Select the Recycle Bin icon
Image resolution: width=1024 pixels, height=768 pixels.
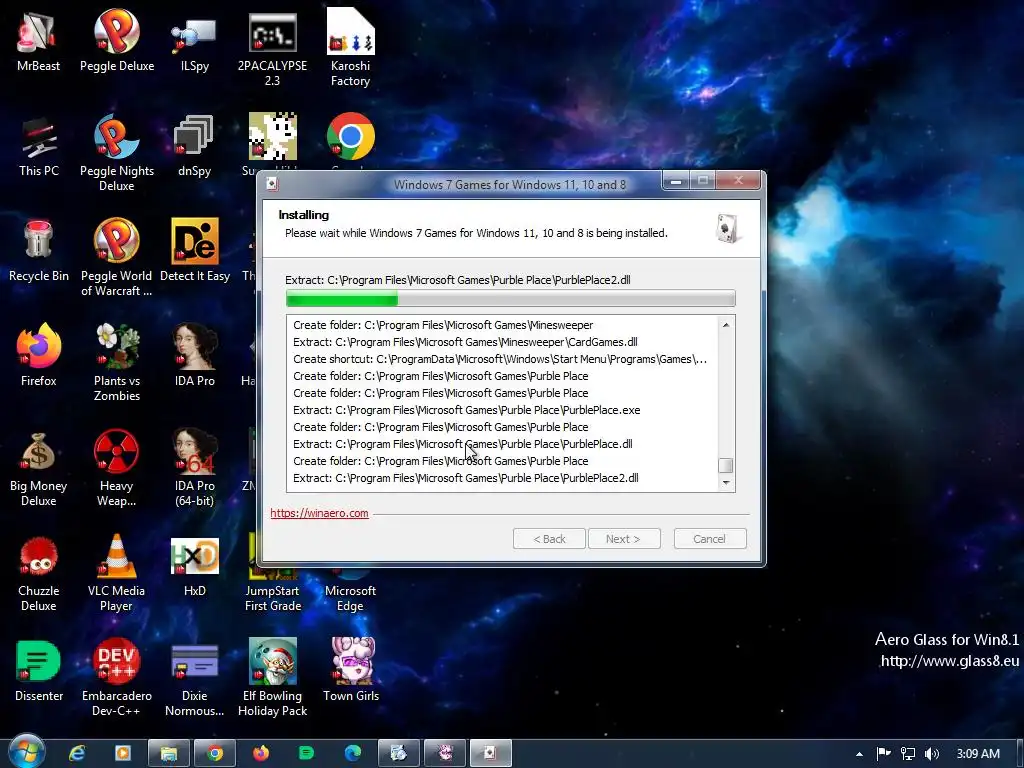pyautogui.click(x=38, y=250)
